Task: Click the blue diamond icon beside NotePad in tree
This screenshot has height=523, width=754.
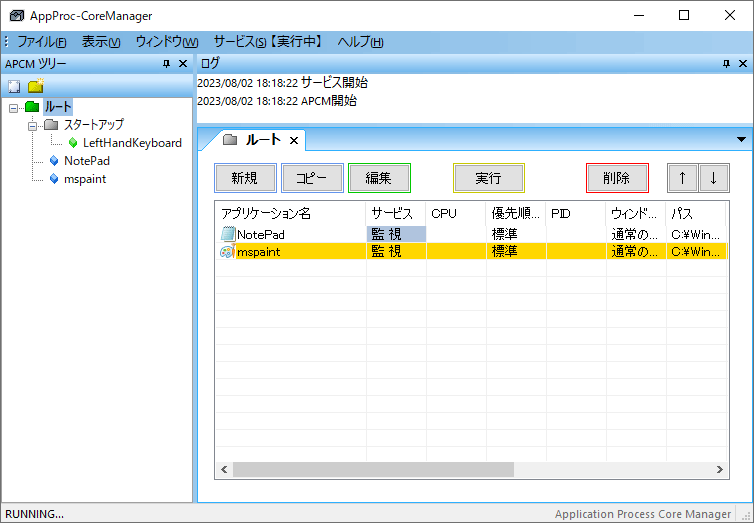Action: (54, 161)
